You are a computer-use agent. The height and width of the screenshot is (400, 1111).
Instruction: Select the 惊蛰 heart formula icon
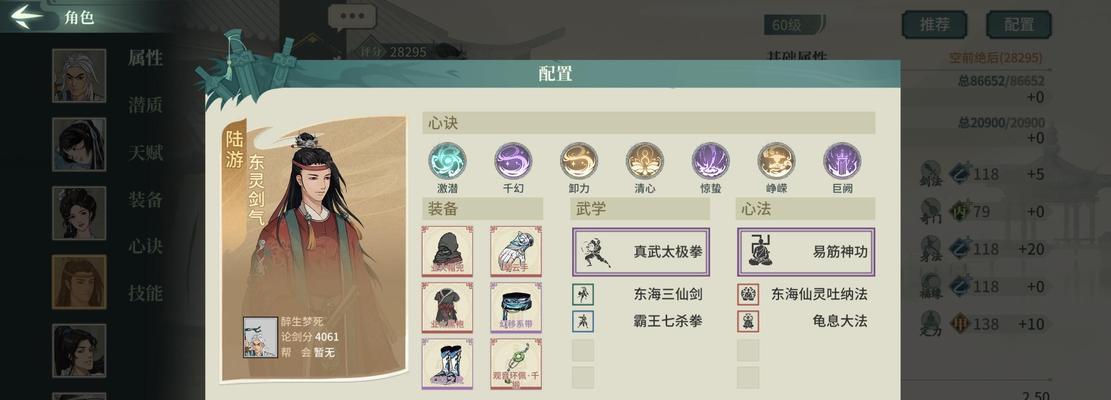point(711,161)
